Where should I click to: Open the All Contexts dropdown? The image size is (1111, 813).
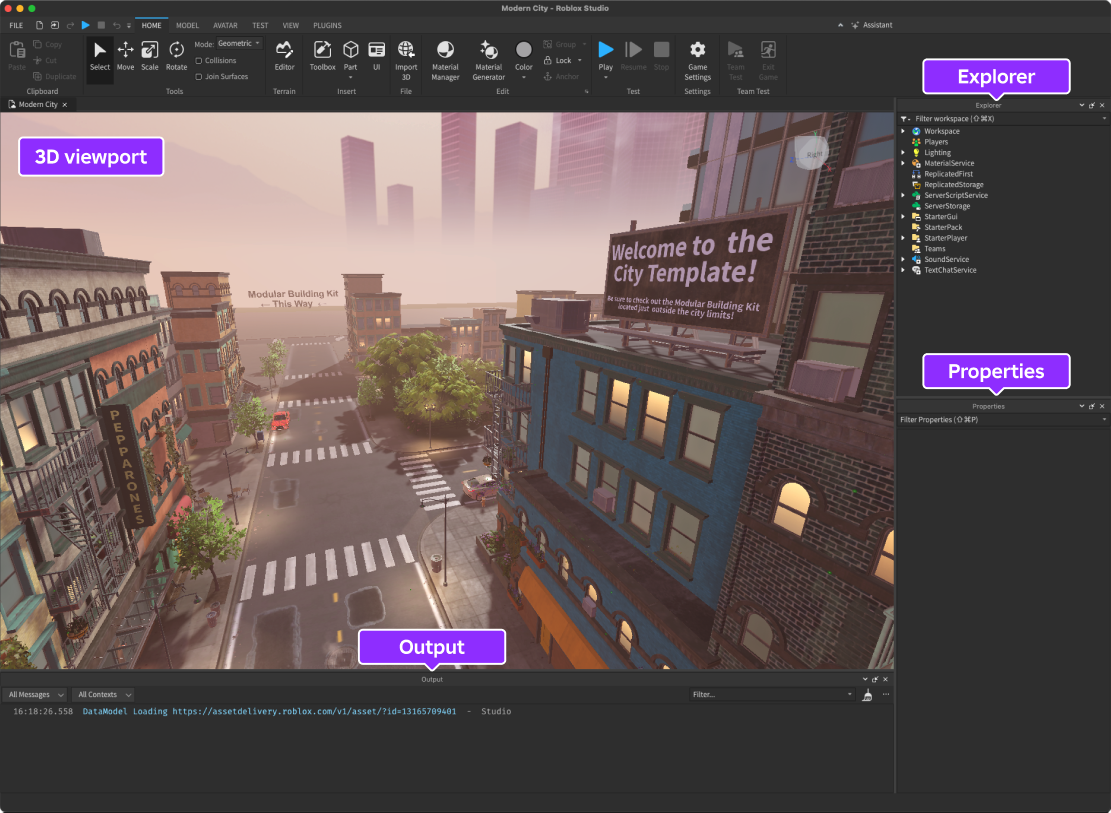pos(103,695)
